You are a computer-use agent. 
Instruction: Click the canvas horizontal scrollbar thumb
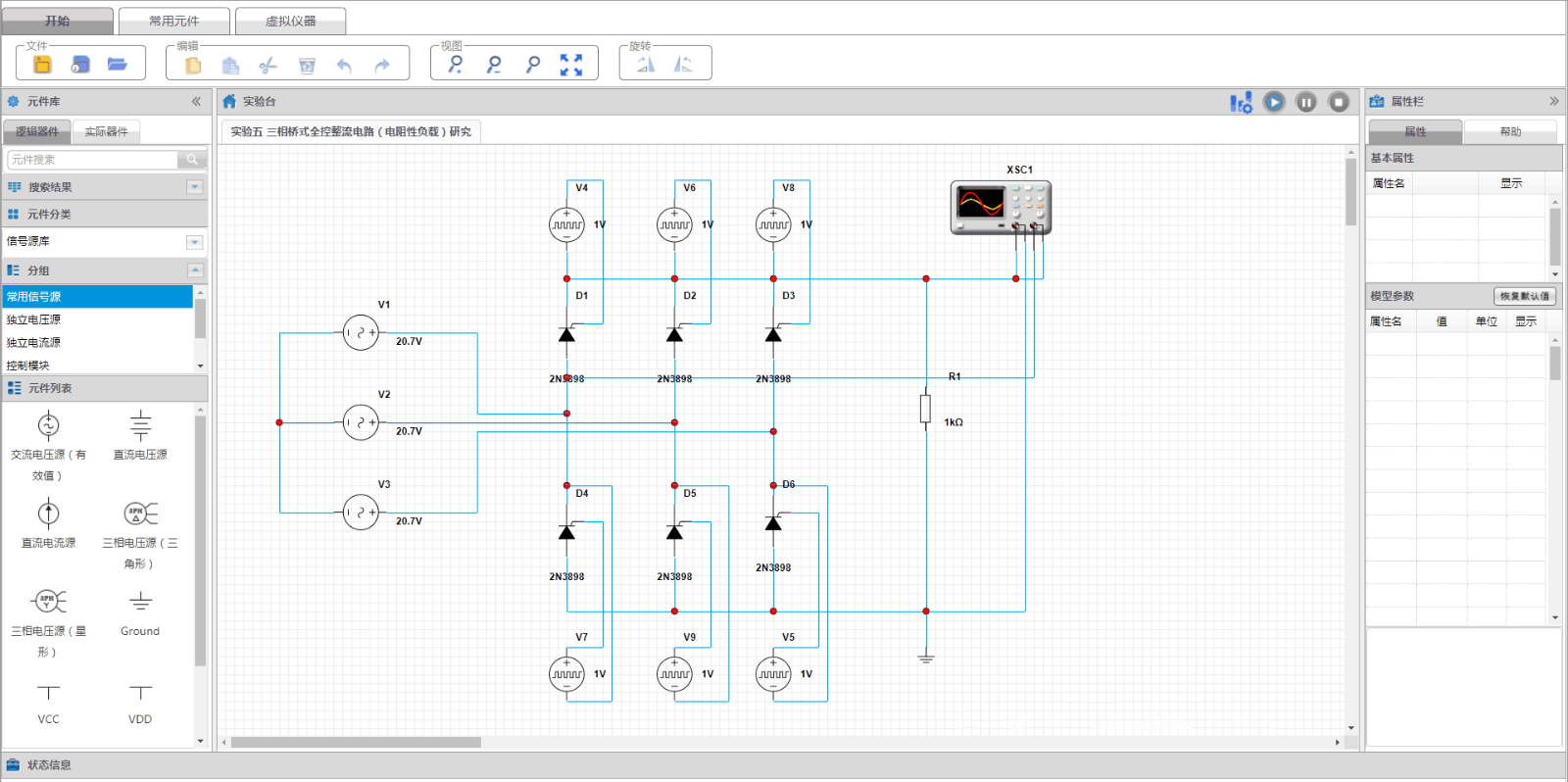pos(355,742)
